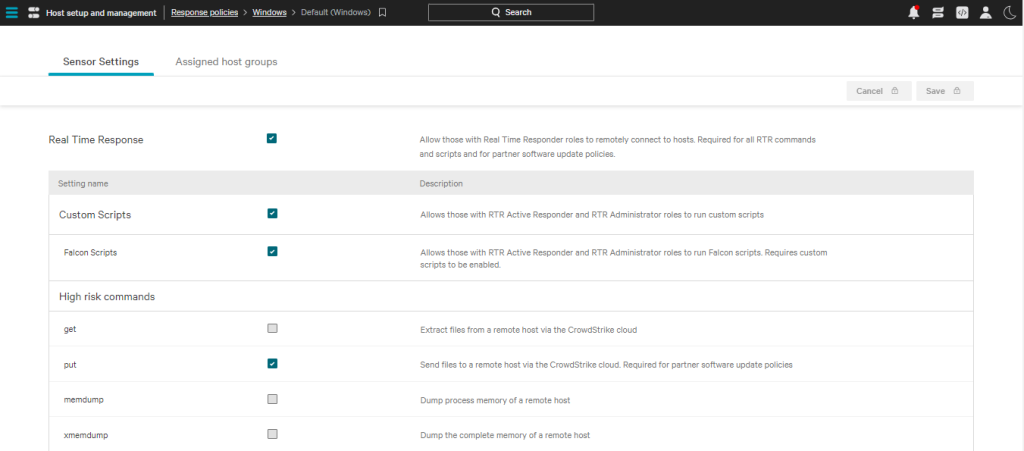The width and height of the screenshot is (1024, 451).
Task: Click the get command label
Action: 70,330
